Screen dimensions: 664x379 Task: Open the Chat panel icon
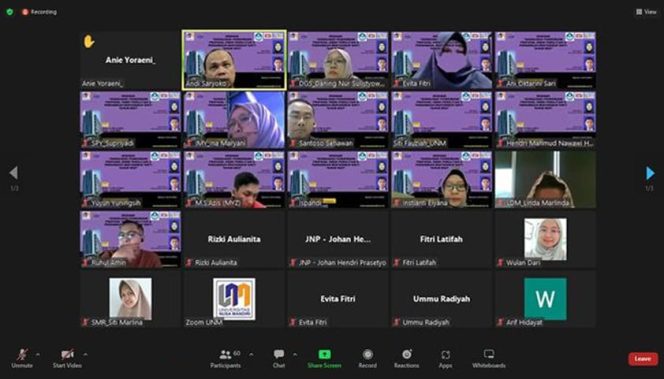coord(279,354)
